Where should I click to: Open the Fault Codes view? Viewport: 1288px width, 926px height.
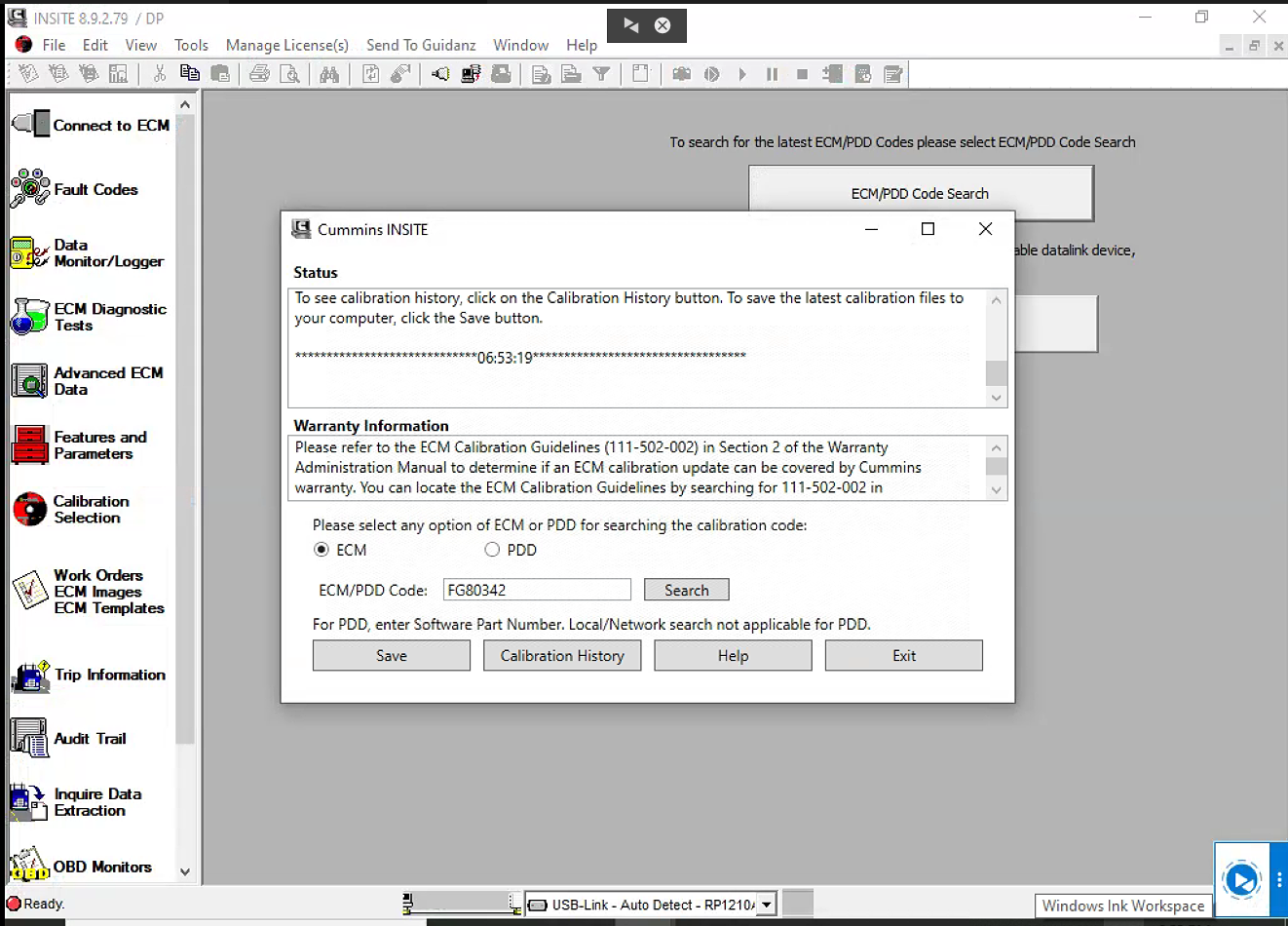(75, 189)
